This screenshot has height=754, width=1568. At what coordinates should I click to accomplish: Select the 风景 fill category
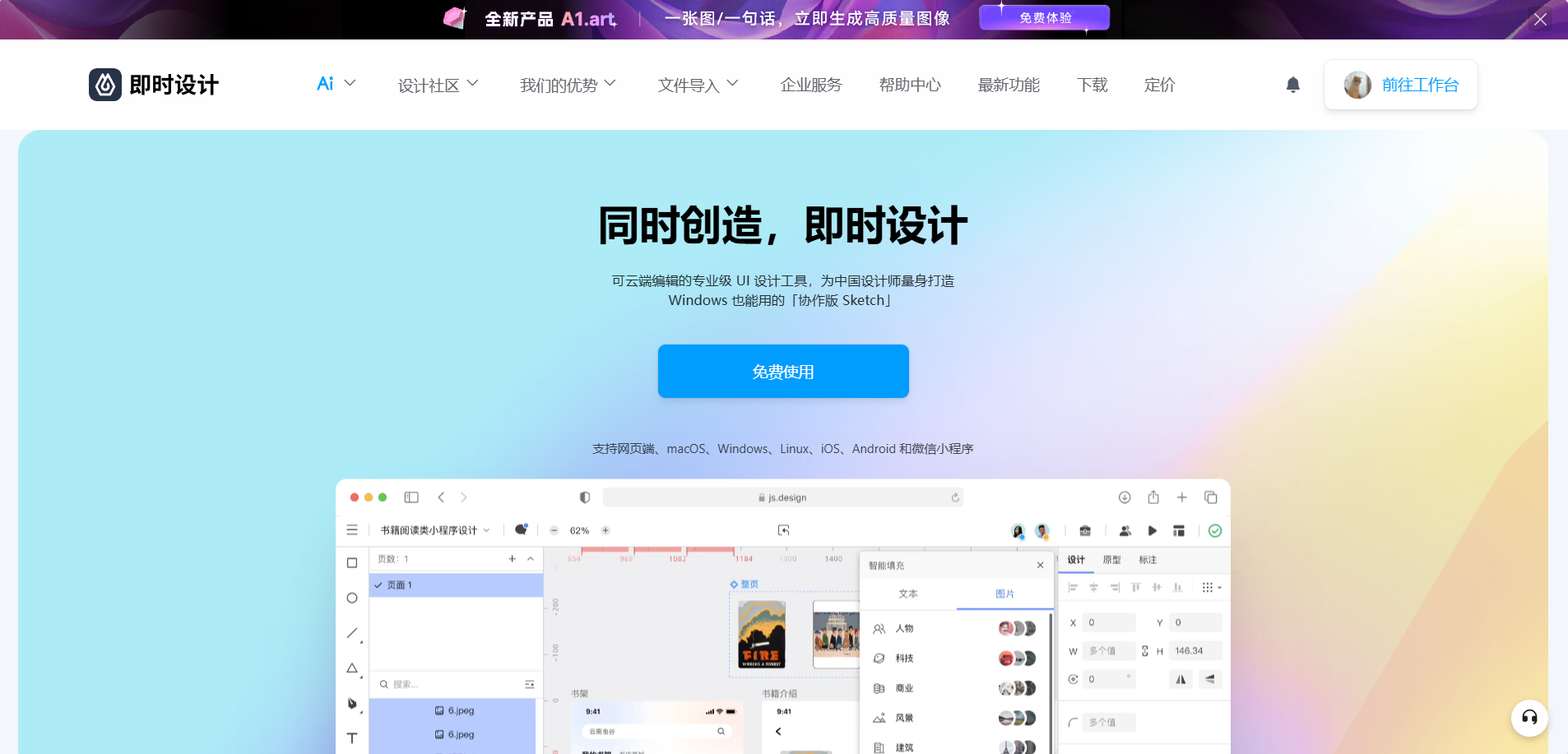[954, 718]
